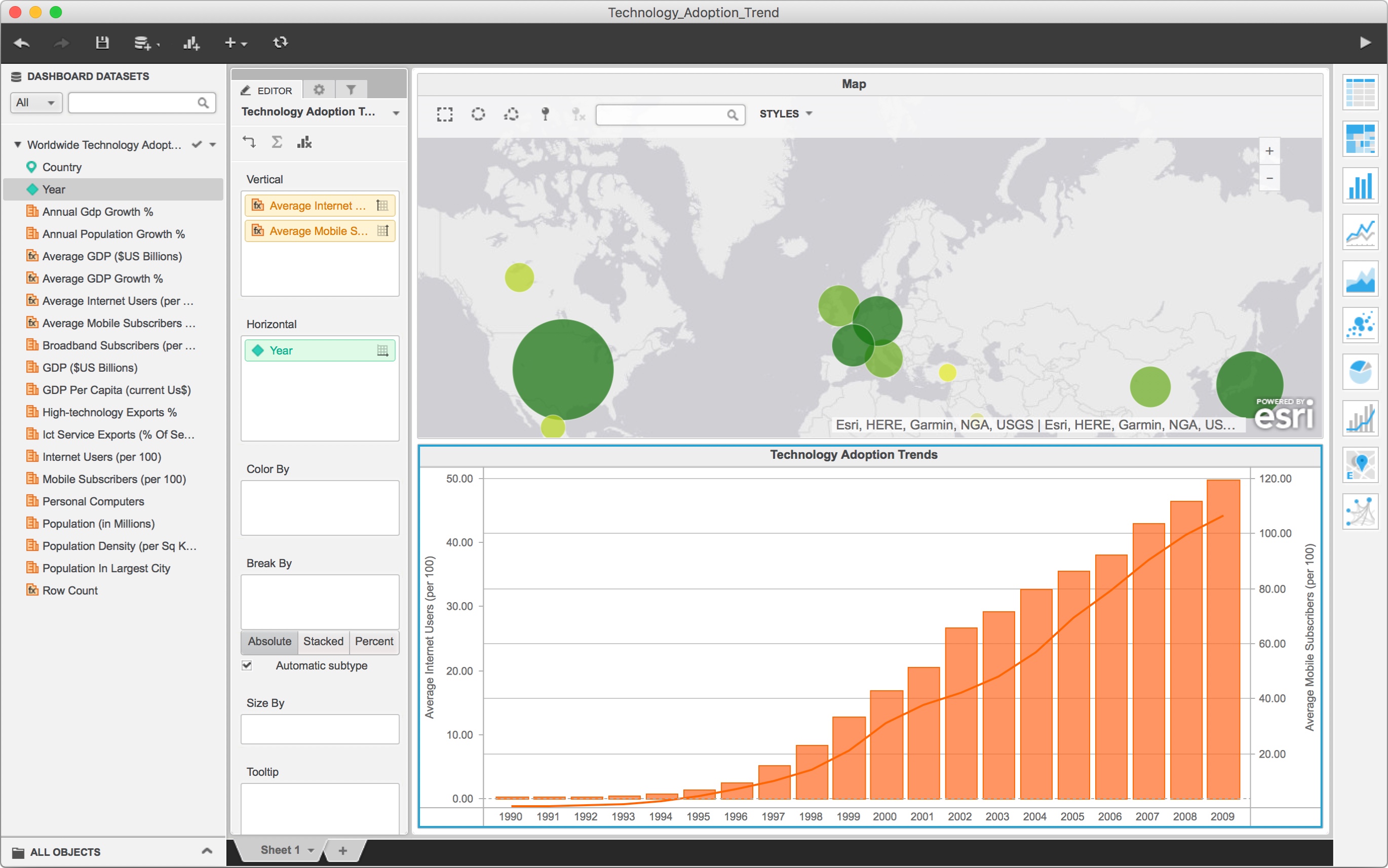Click the map search input field
The height and width of the screenshot is (868, 1388).
point(670,115)
